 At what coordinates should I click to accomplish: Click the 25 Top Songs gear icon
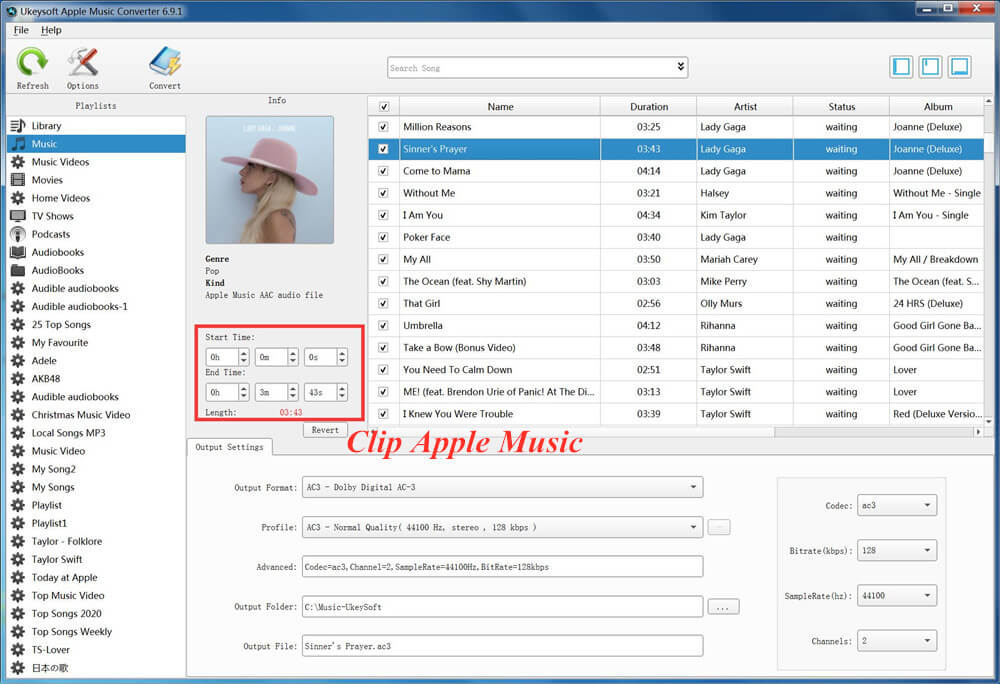pos(18,324)
